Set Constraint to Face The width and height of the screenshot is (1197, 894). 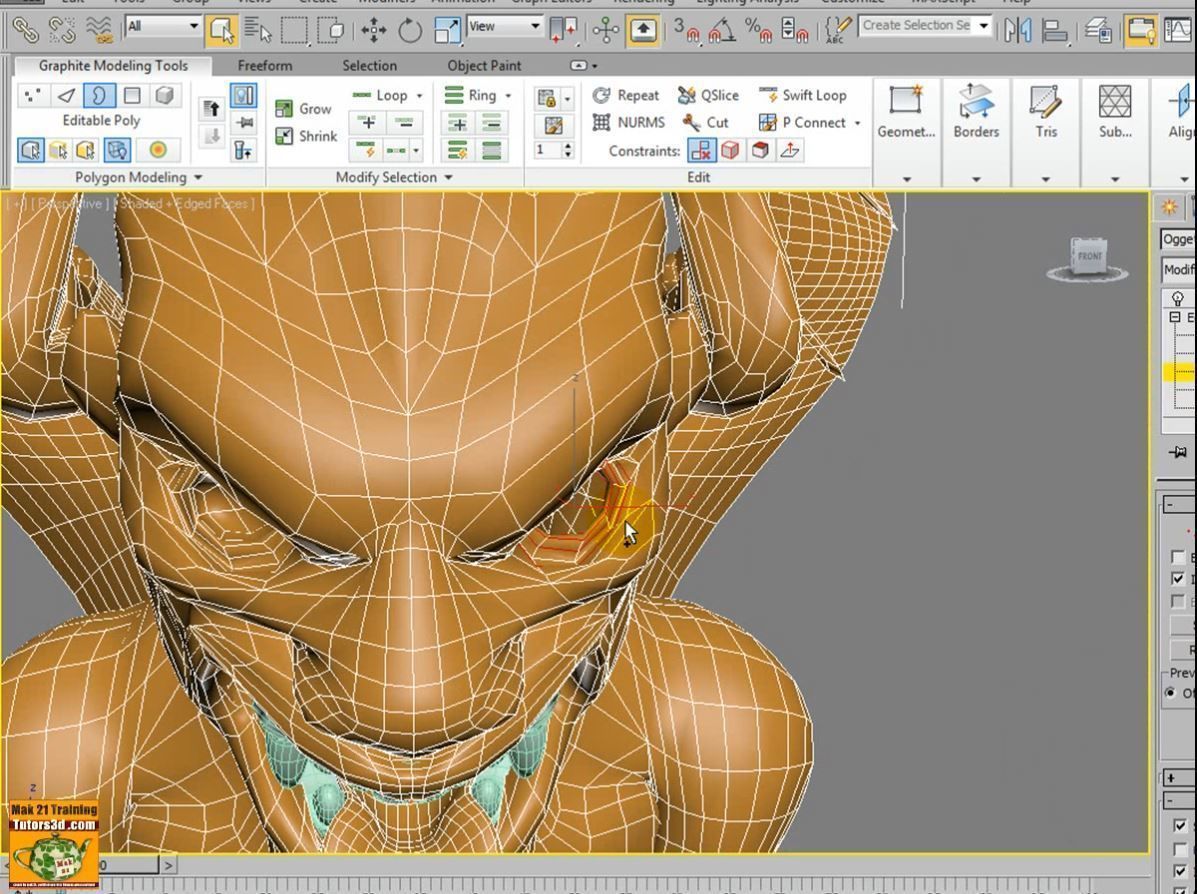click(x=760, y=150)
